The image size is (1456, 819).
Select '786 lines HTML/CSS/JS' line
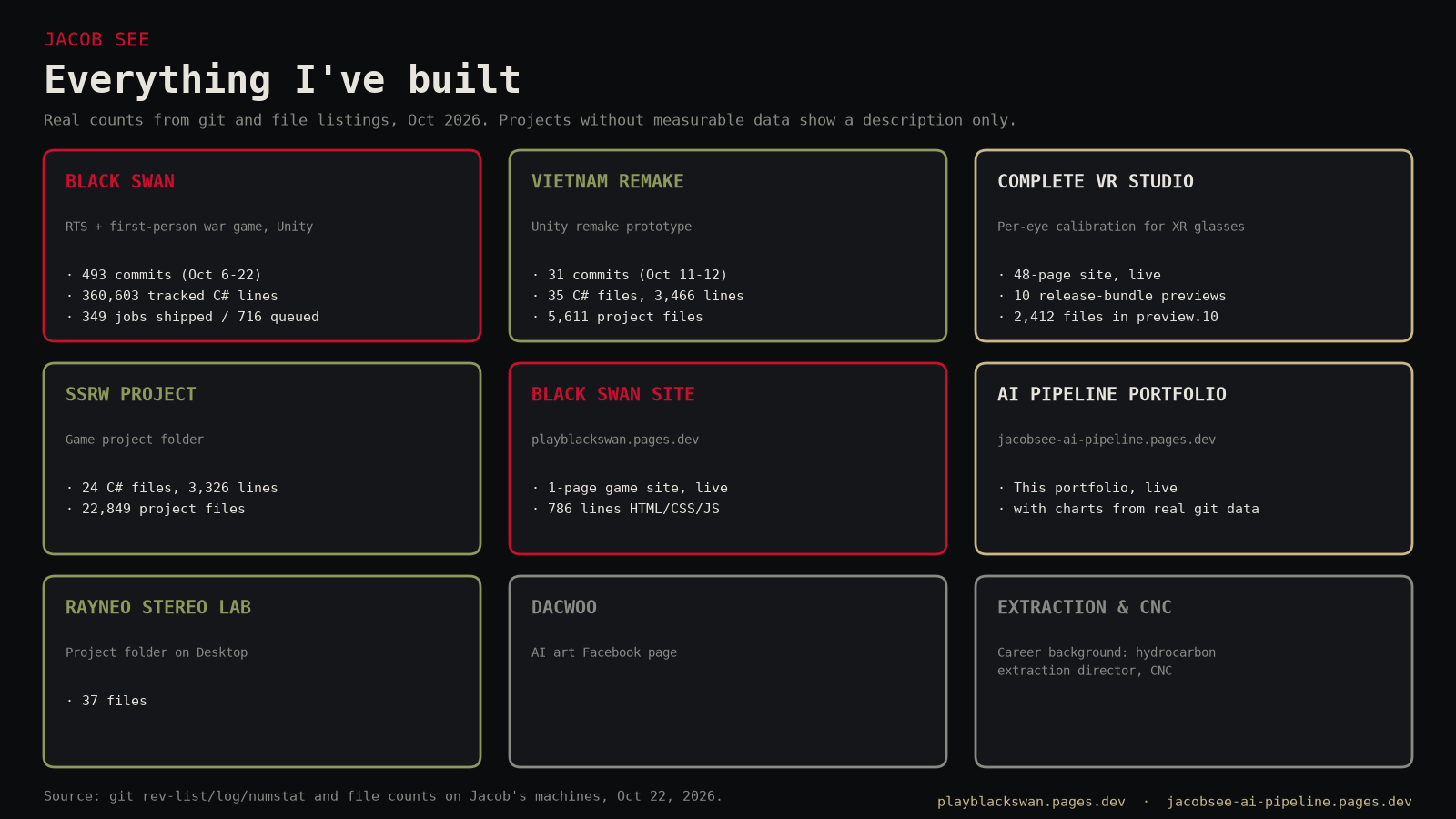coord(633,509)
